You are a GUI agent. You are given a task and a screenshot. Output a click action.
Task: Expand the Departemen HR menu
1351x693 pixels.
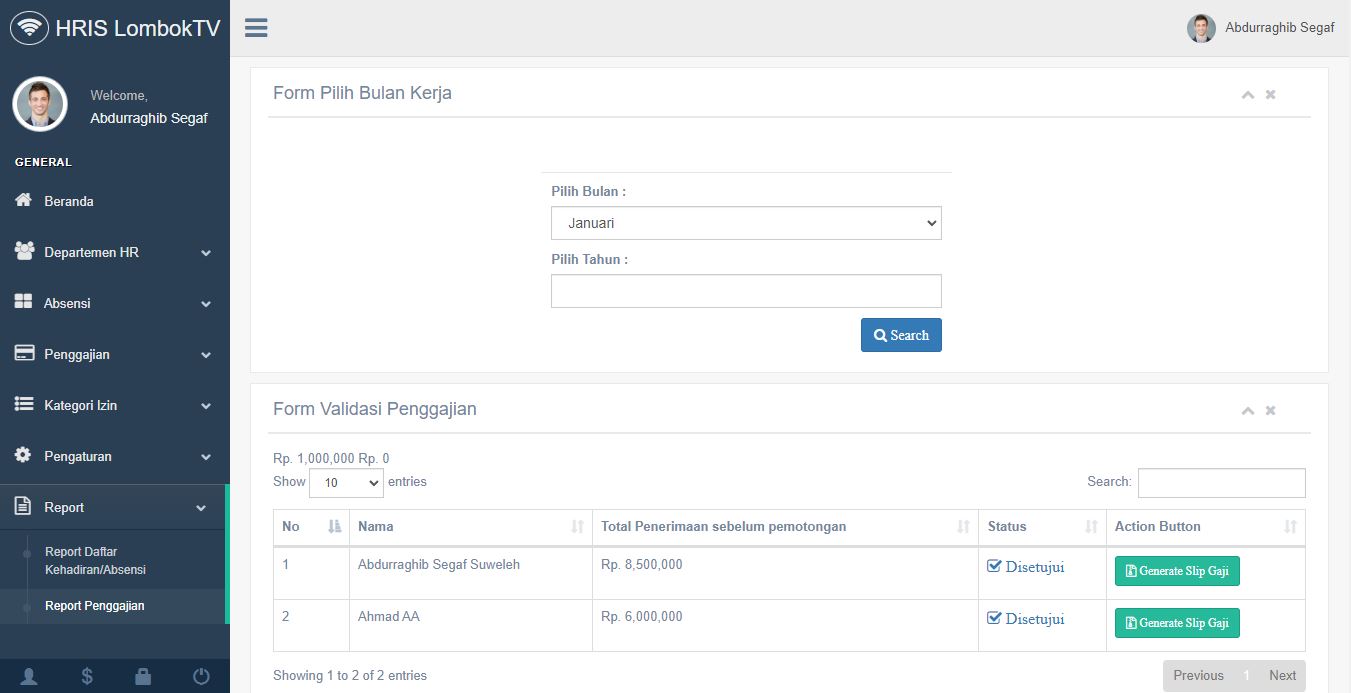(114, 253)
